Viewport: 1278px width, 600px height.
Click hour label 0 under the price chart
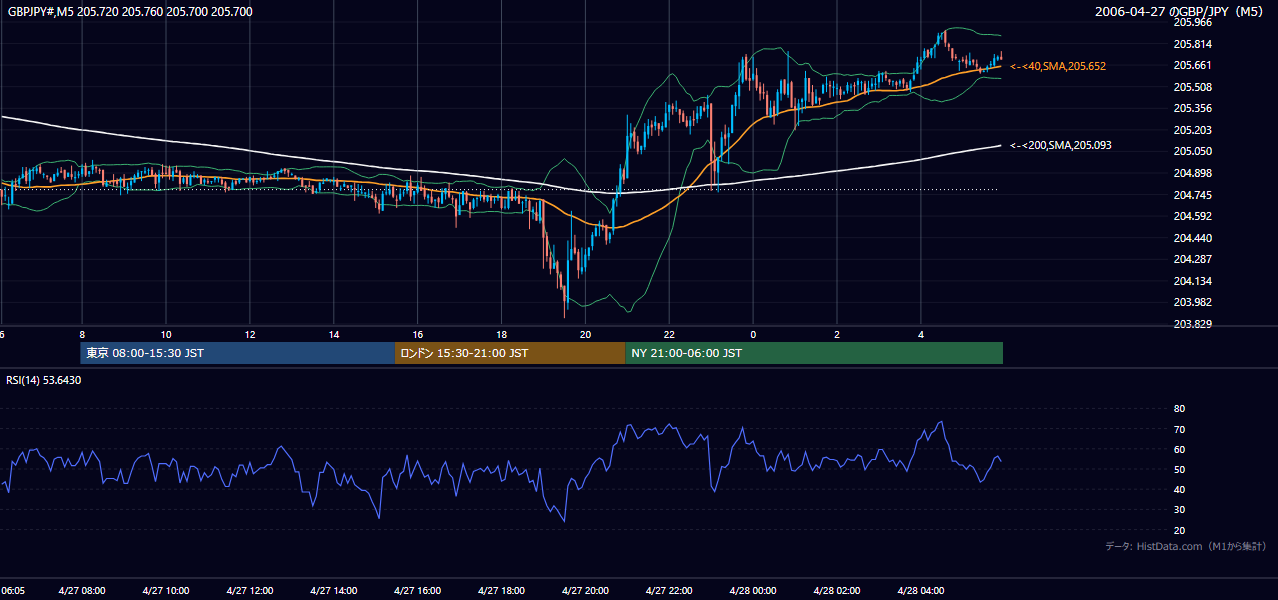753,335
